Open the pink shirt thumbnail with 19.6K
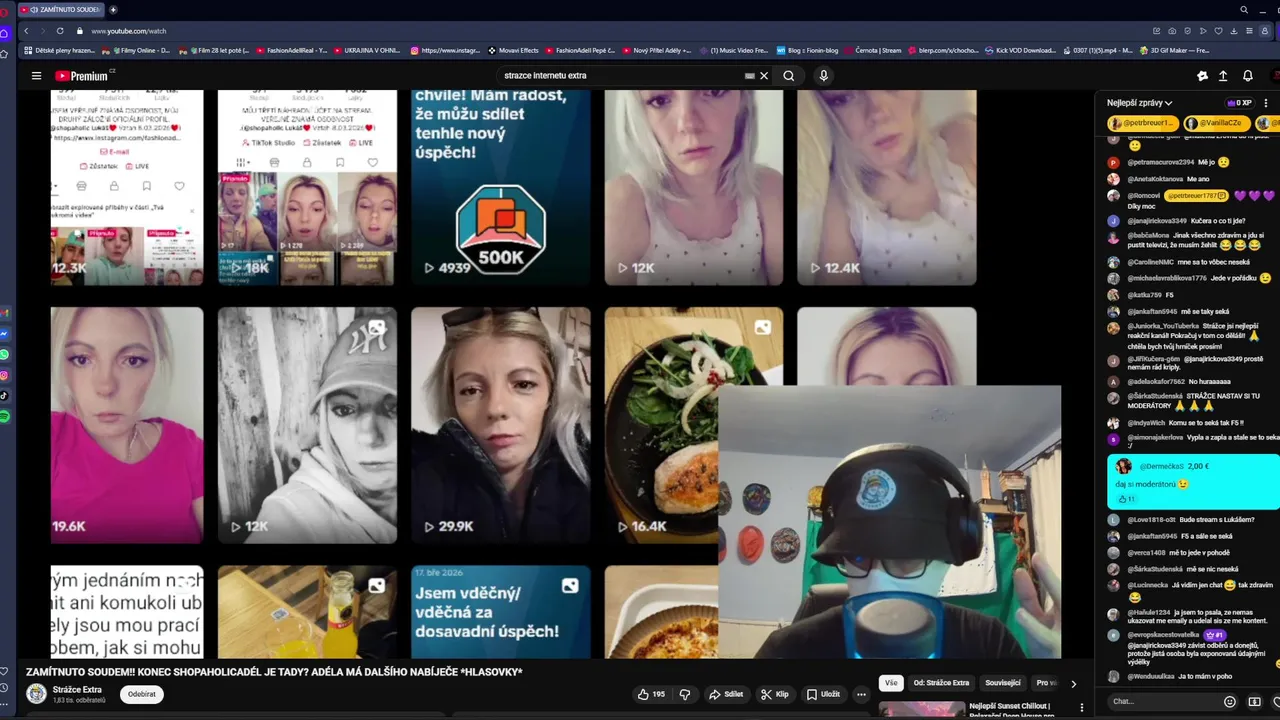The height and width of the screenshot is (720, 1280). click(x=127, y=425)
